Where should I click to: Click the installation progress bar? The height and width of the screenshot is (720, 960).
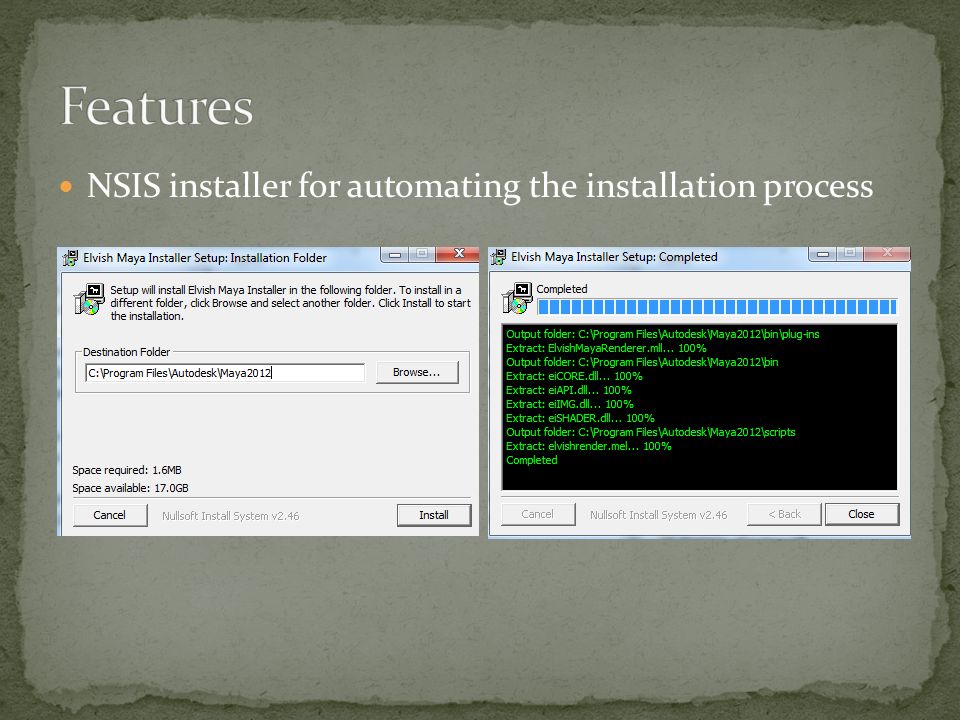click(x=717, y=307)
